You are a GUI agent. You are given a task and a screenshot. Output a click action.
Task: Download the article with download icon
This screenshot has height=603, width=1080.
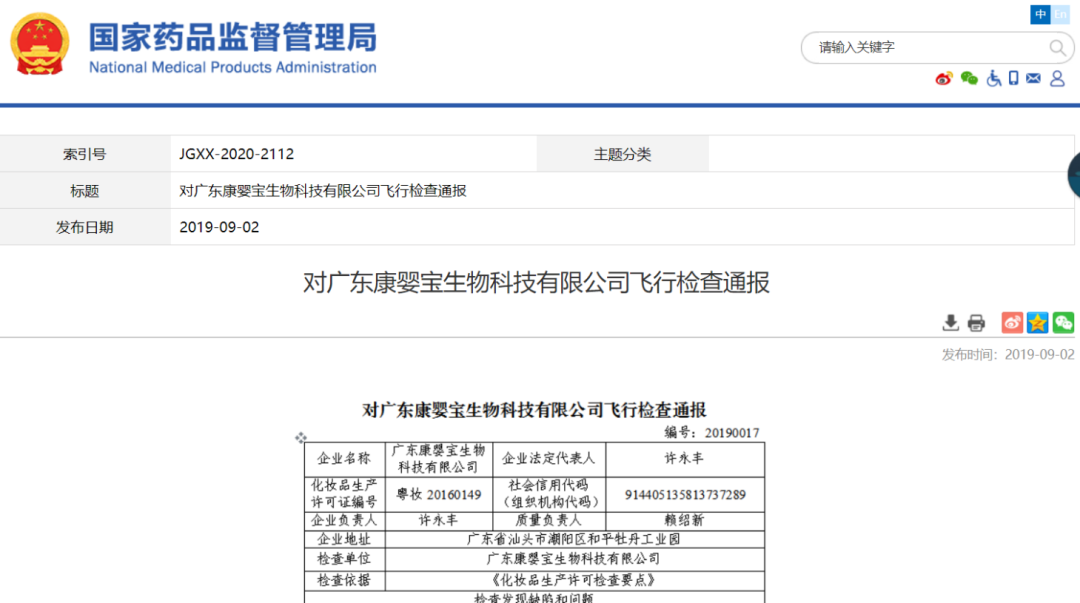pyautogui.click(x=951, y=322)
